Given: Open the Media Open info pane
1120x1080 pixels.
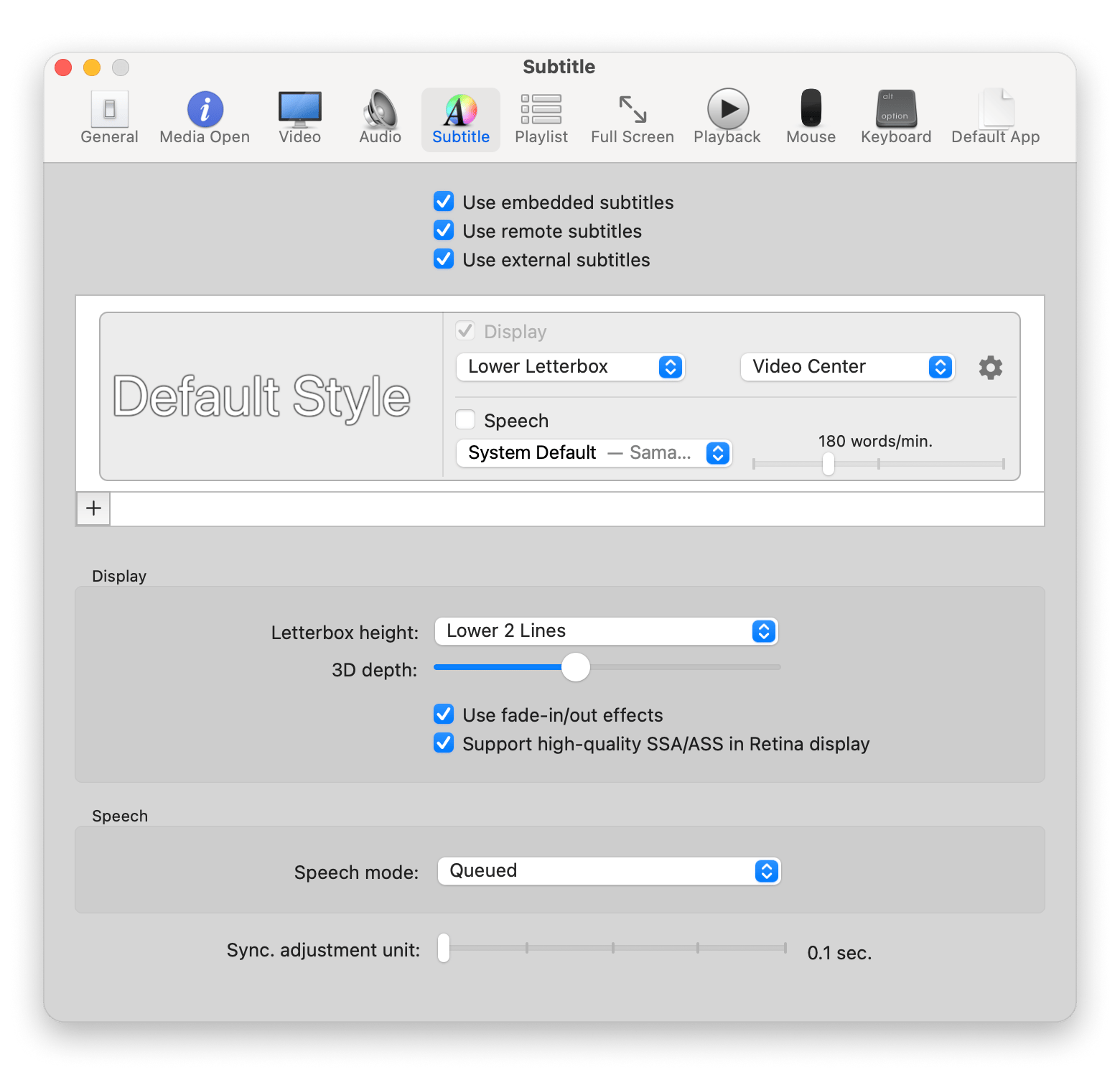Looking at the screenshot, I should (205, 118).
